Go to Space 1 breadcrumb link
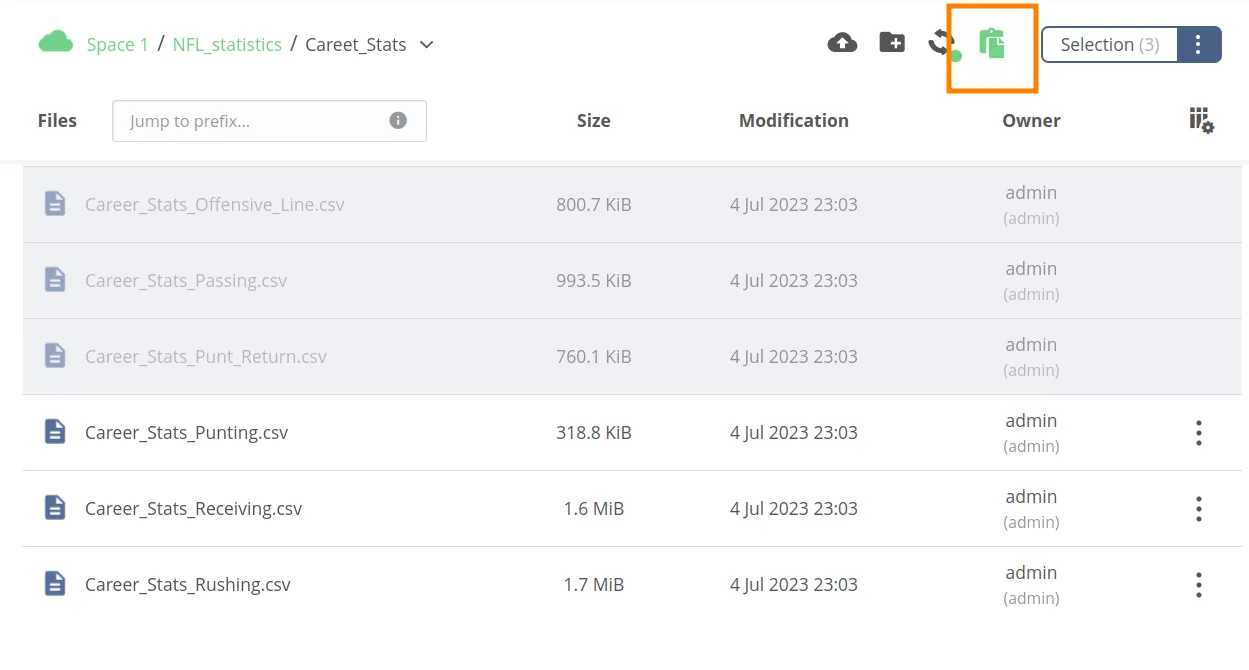 tap(117, 45)
